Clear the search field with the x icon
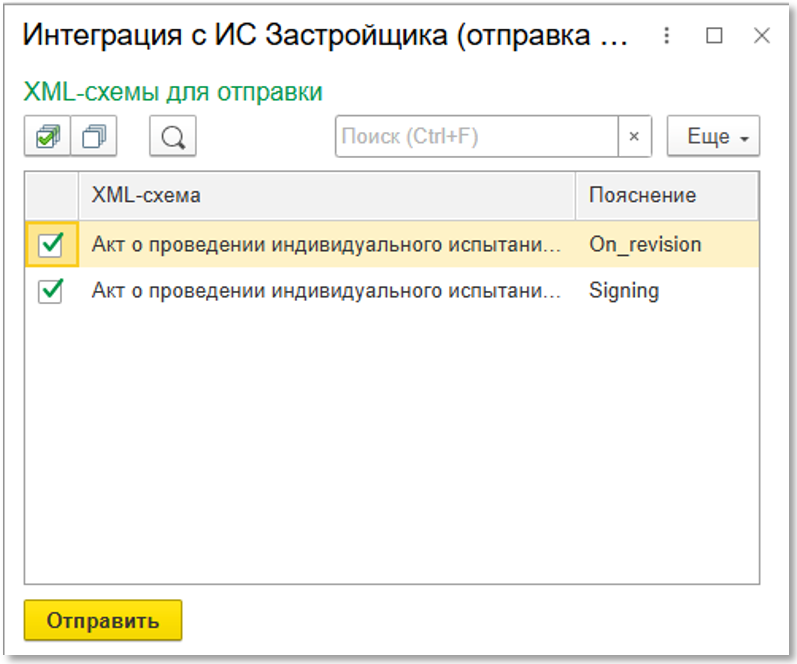Viewport: 797px width, 664px height. 634,137
